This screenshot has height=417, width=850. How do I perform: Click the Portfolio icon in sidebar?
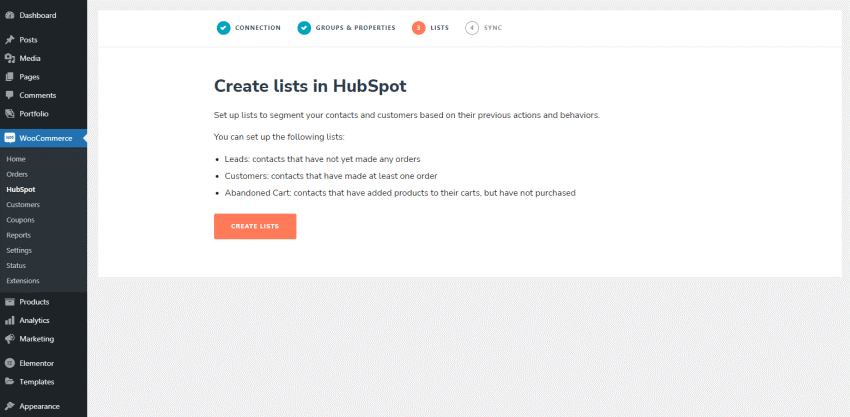(x=9, y=114)
